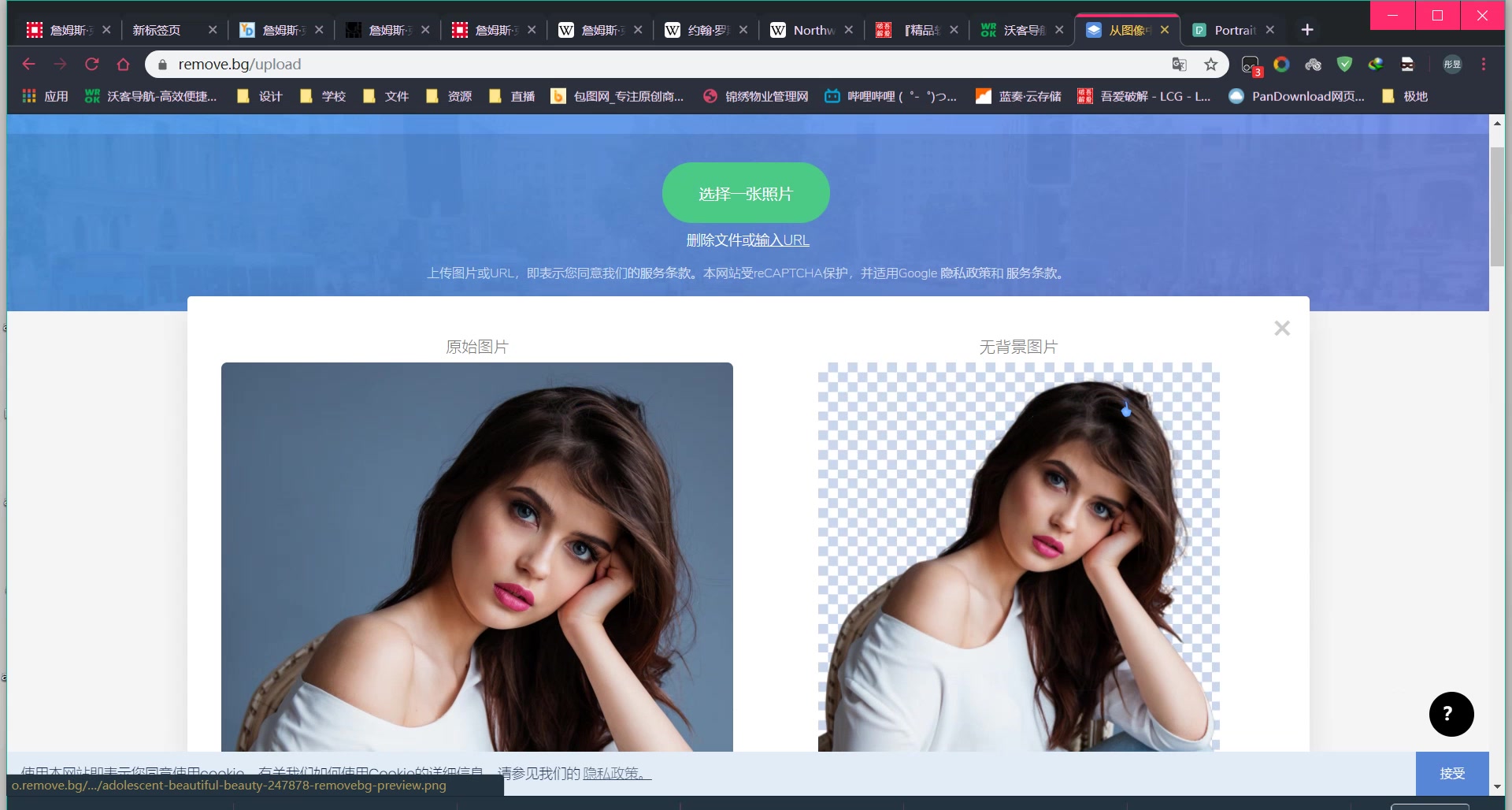Open the Chrome three-dot menu
This screenshot has width=1512, height=810.
[1484, 65]
